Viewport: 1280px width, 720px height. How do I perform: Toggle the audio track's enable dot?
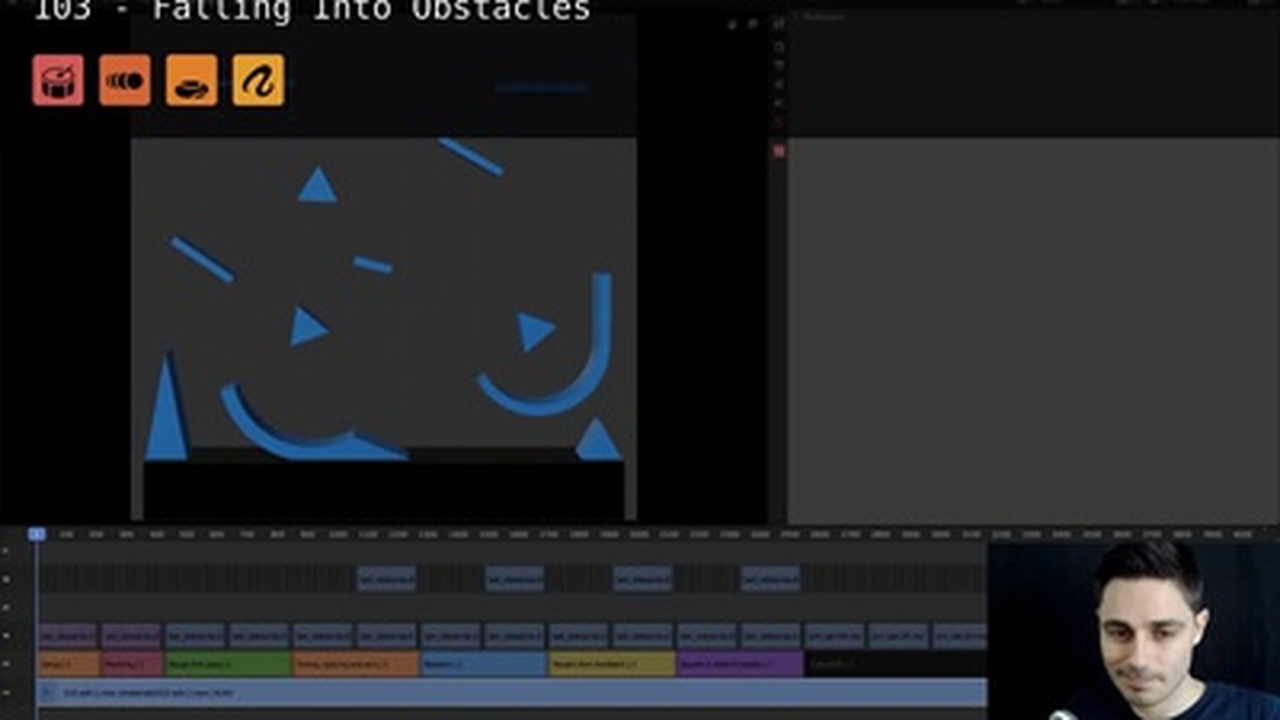point(7,692)
